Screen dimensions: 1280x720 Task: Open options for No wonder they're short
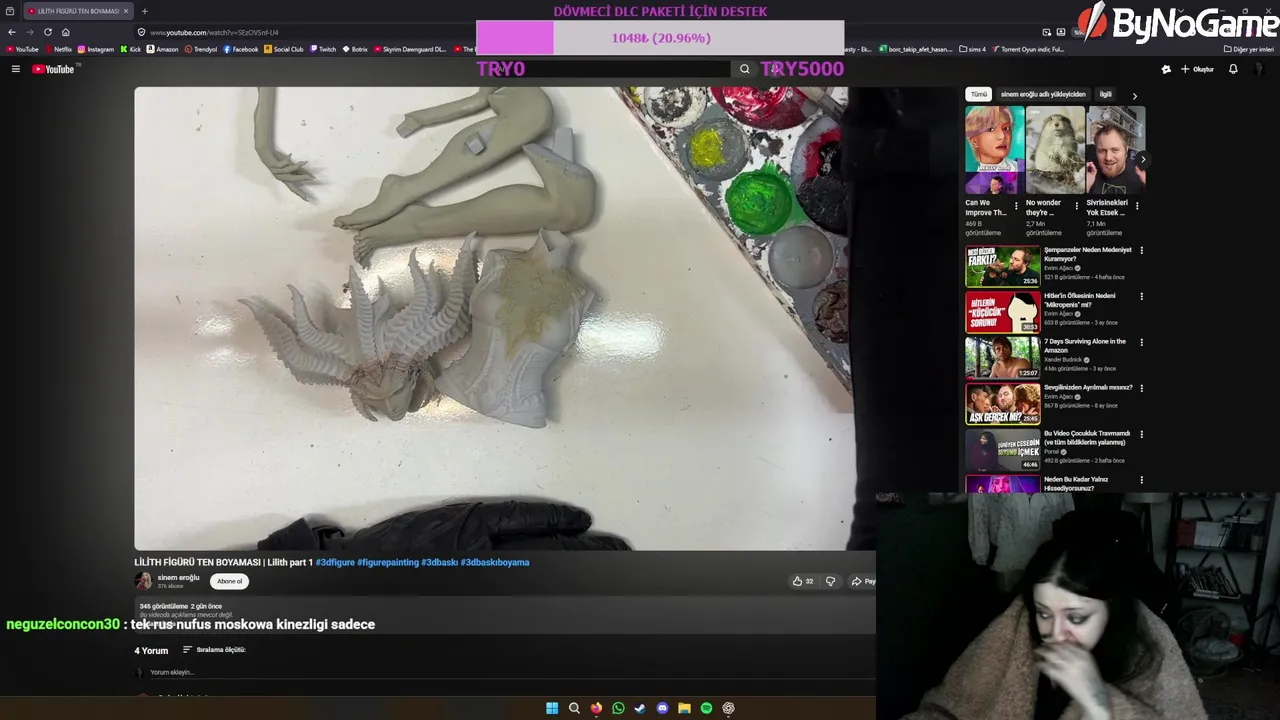tap(1077, 206)
